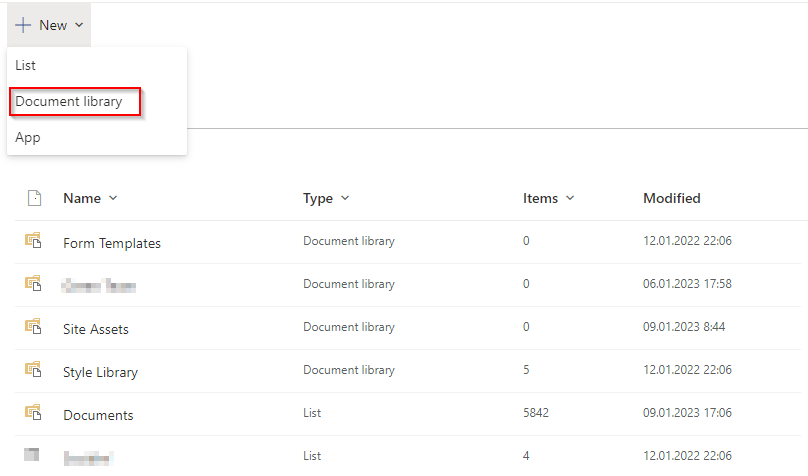Open the Form Templates library
This screenshot has height=476, width=808.
pyautogui.click(x=112, y=243)
